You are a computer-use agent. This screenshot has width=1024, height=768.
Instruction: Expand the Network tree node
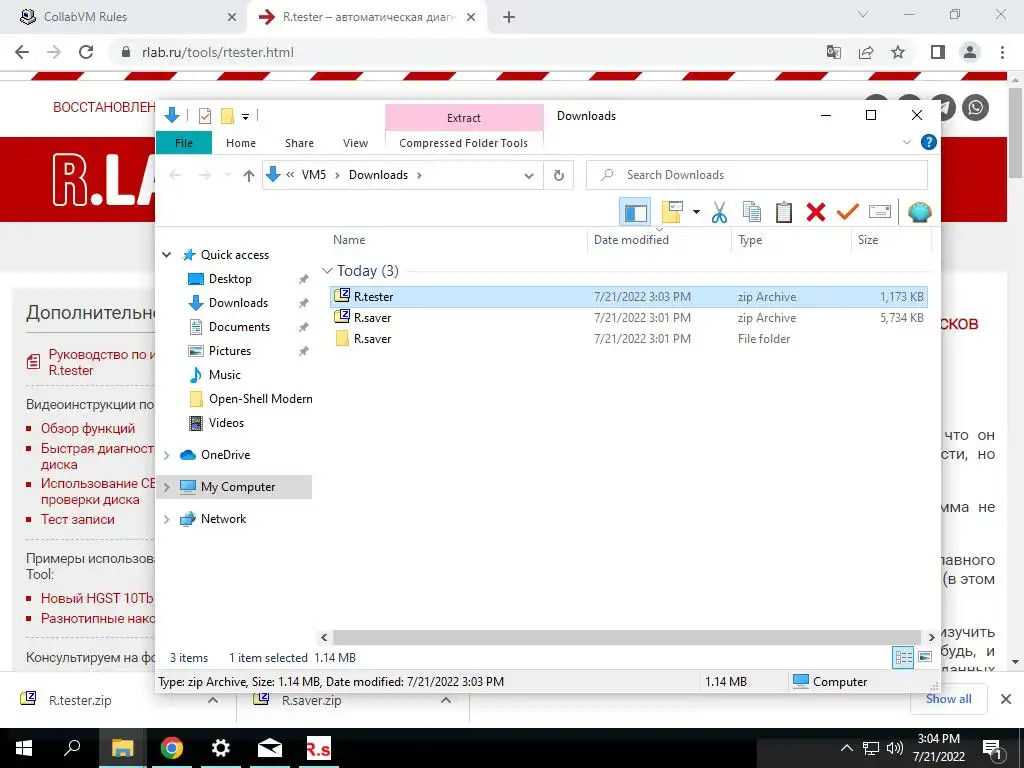167,519
